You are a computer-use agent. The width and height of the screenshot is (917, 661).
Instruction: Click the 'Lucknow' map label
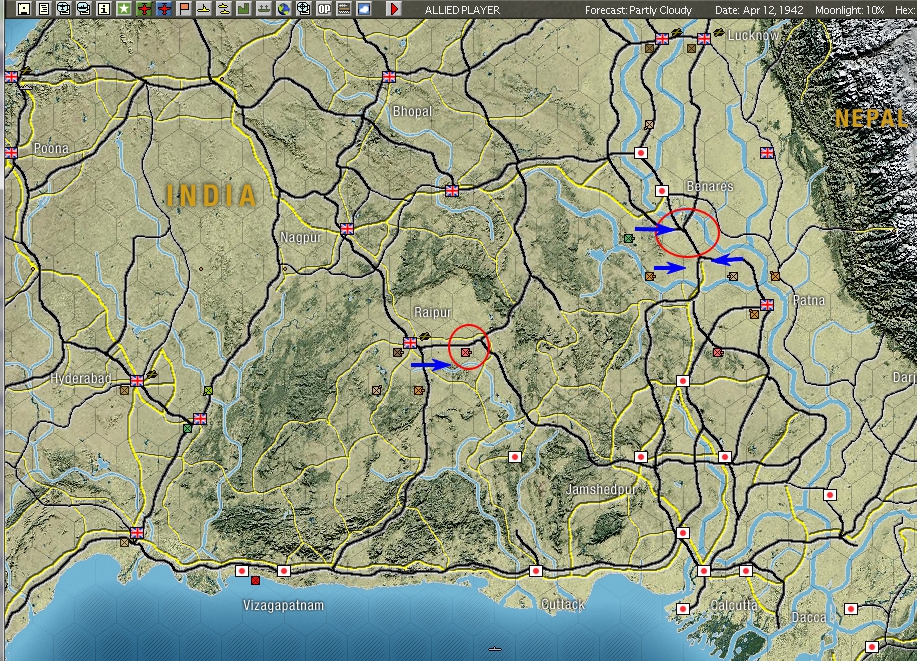[753, 35]
